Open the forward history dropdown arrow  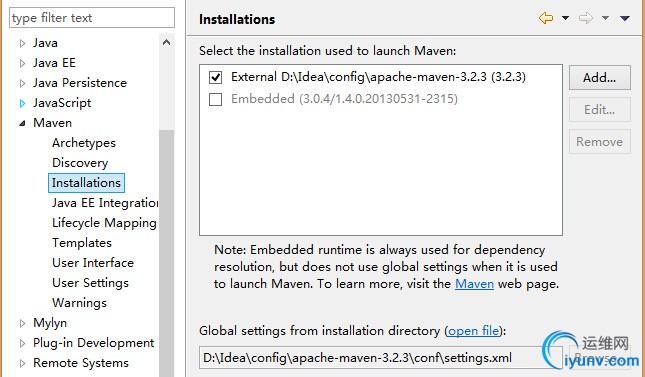[x=606, y=18]
